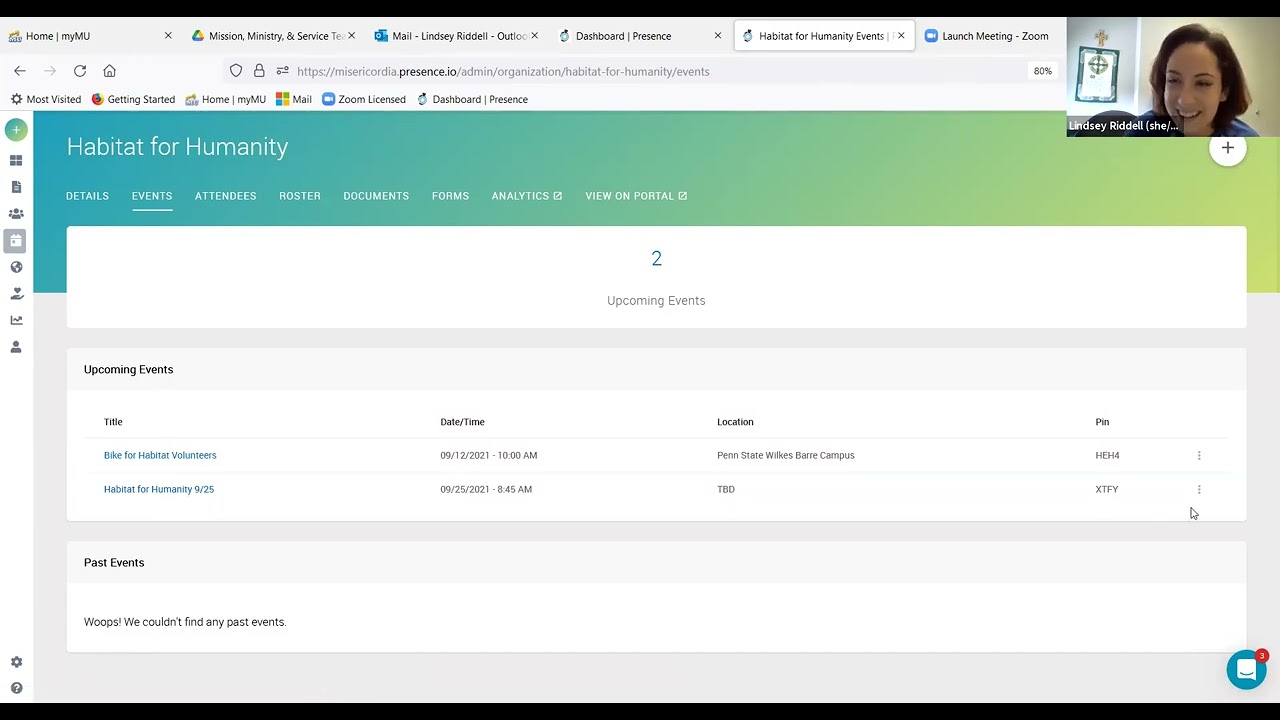This screenshot has width=1280, height=720.
Task: Reload the page with refresh icon
Action: pos(80,71)
